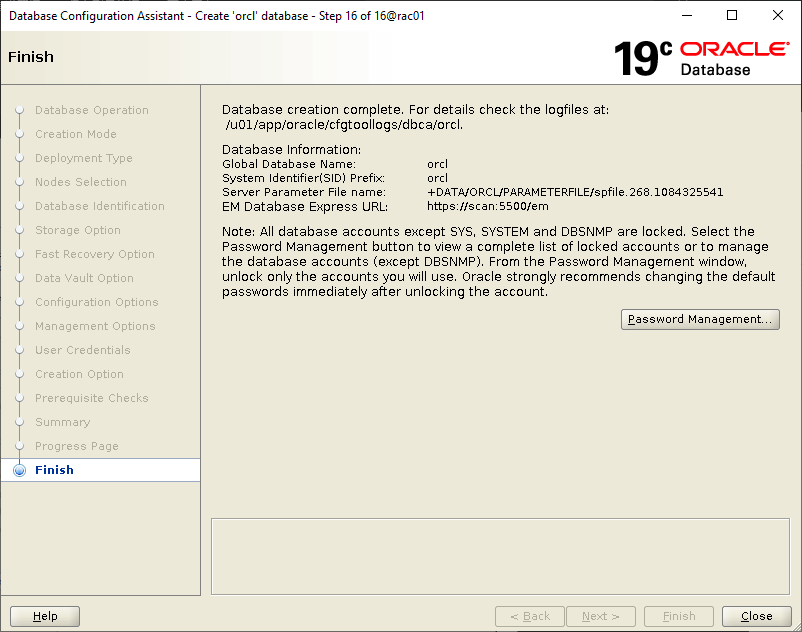Click inside the empty message box
The image size is (802, 632).
pos(500,557)
